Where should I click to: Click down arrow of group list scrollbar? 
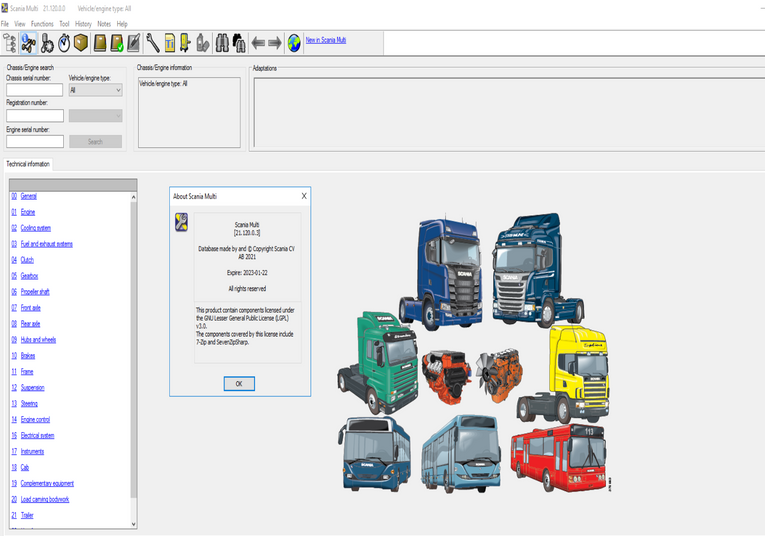click(134, 523)
